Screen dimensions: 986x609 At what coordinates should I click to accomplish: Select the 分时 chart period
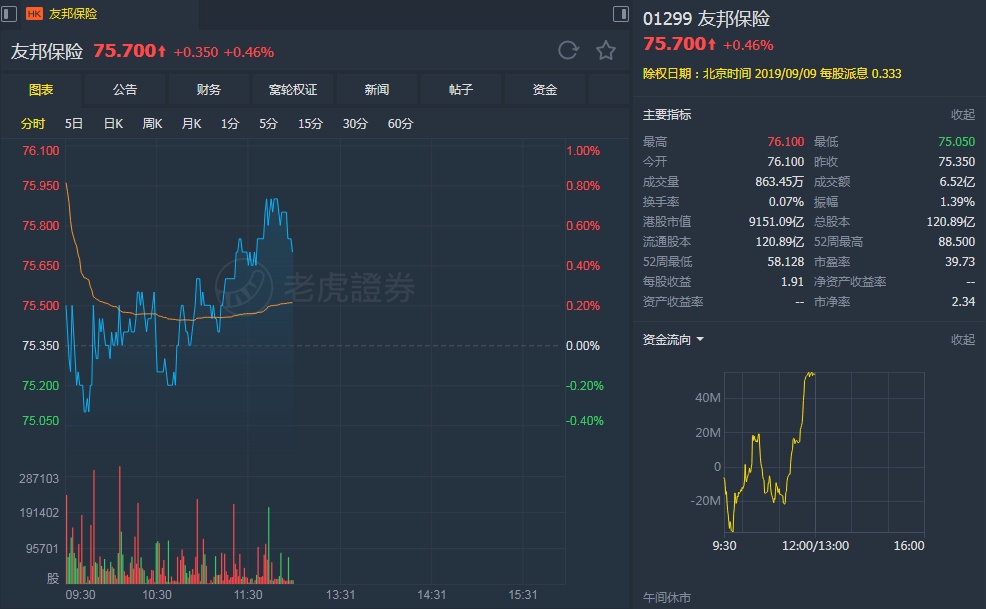click(33, 124)
